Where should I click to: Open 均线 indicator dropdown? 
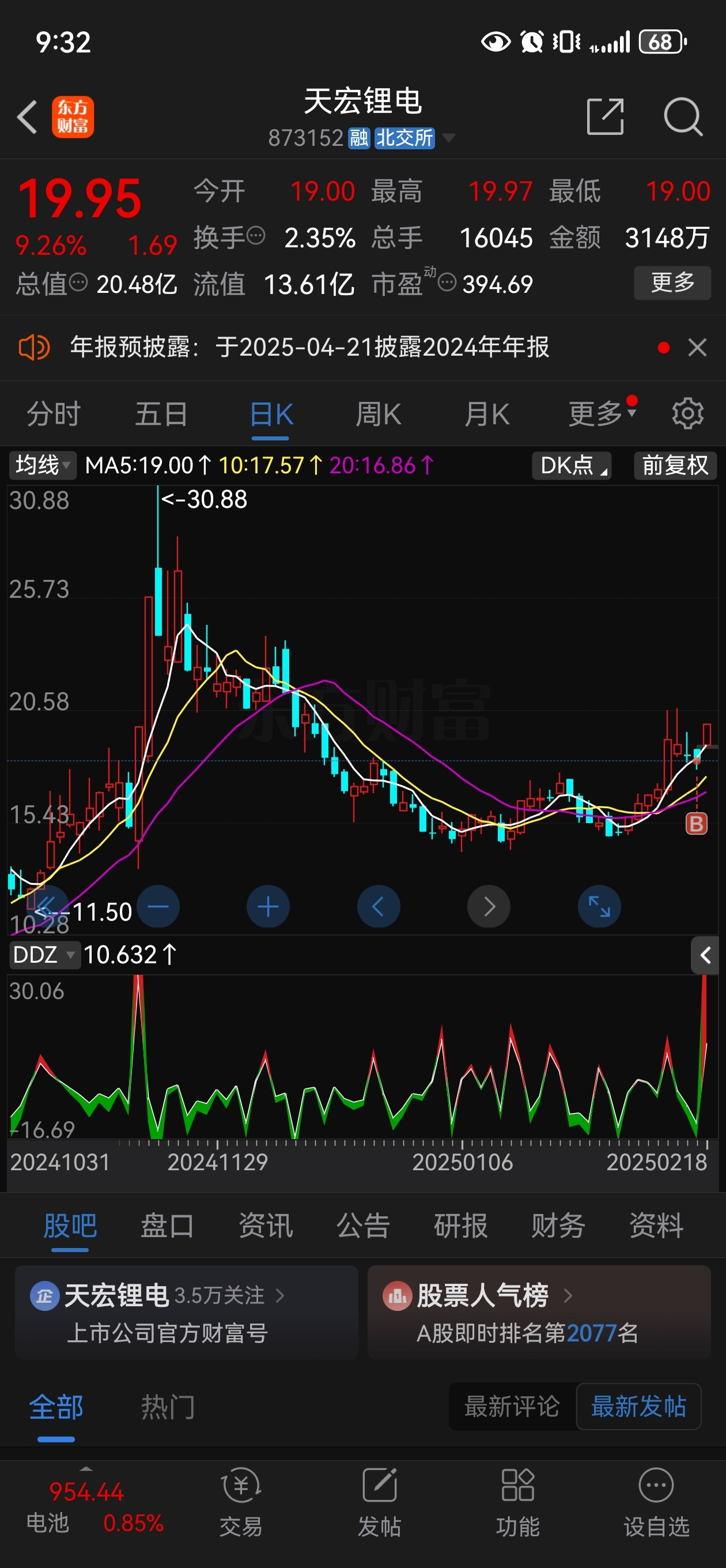tap(43, 466)
